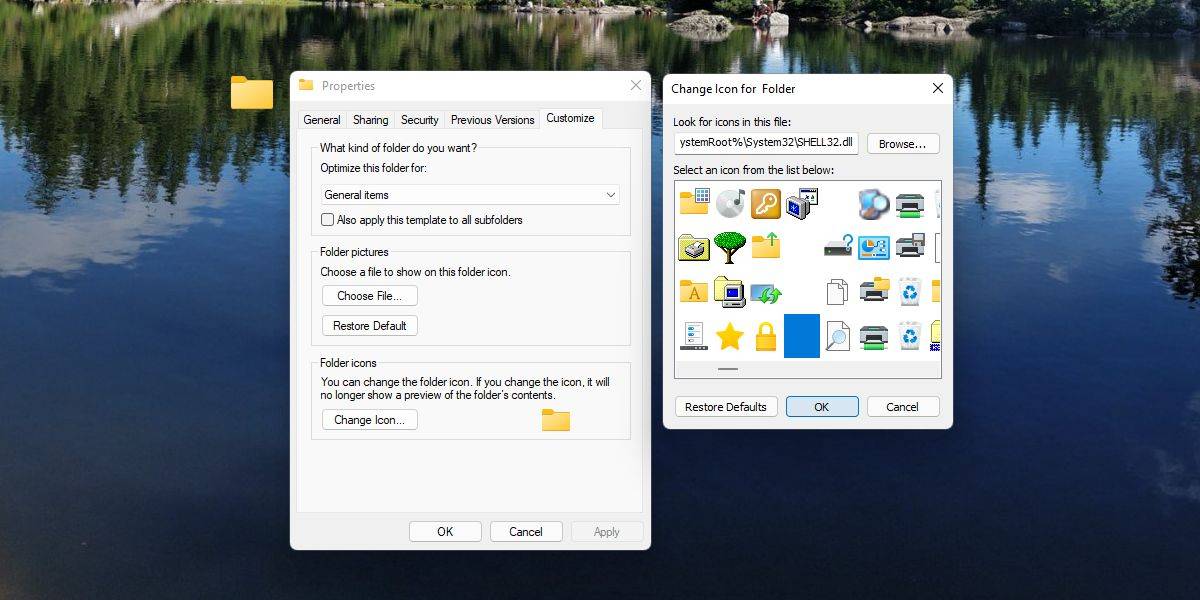Click the Choose File button

pos(370,296)
